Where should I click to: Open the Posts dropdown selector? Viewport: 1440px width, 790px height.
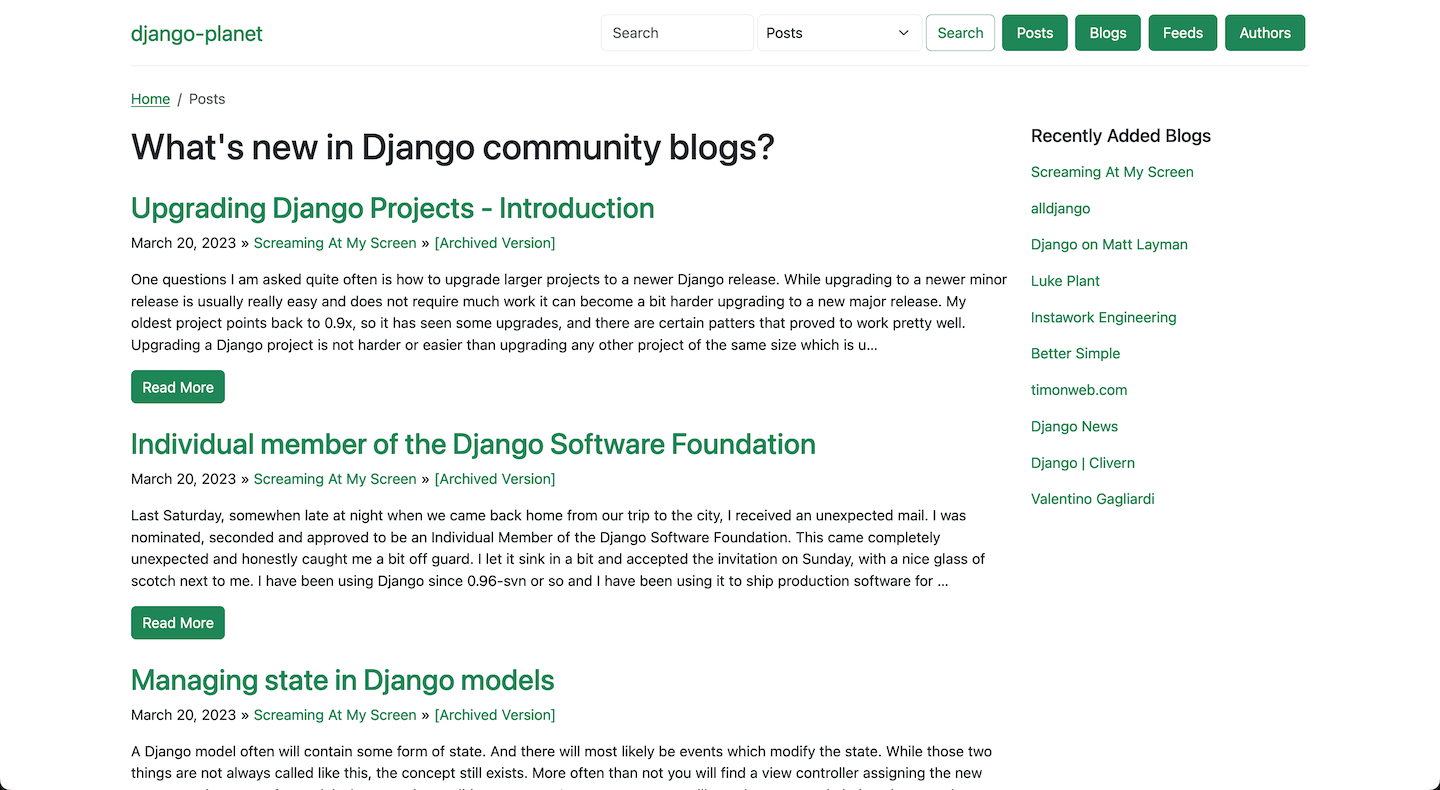[x=838, y=33]
